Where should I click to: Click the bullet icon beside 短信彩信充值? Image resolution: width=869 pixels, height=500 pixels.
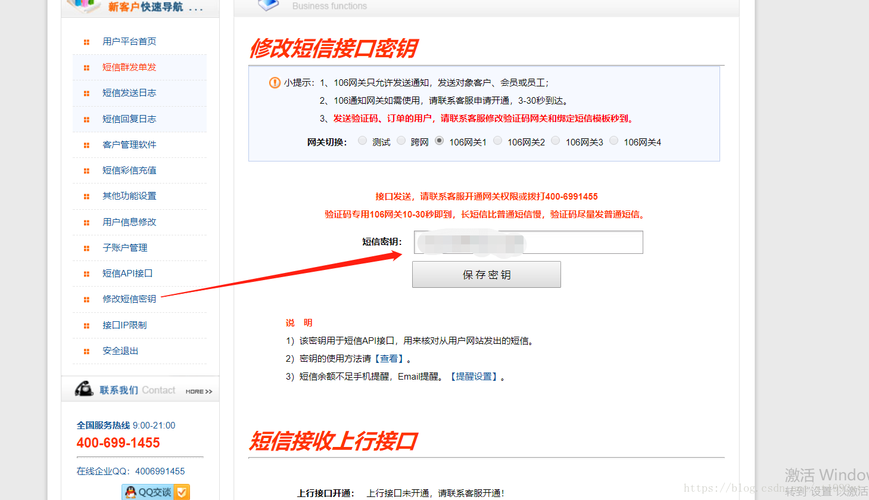tap(86, 171)
